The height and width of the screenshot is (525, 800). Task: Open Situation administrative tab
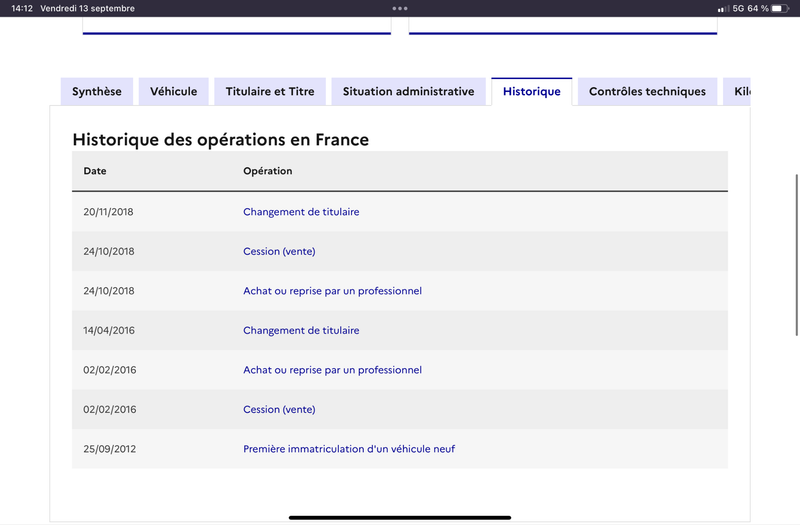pyautogui.click(x=408, y=92)
